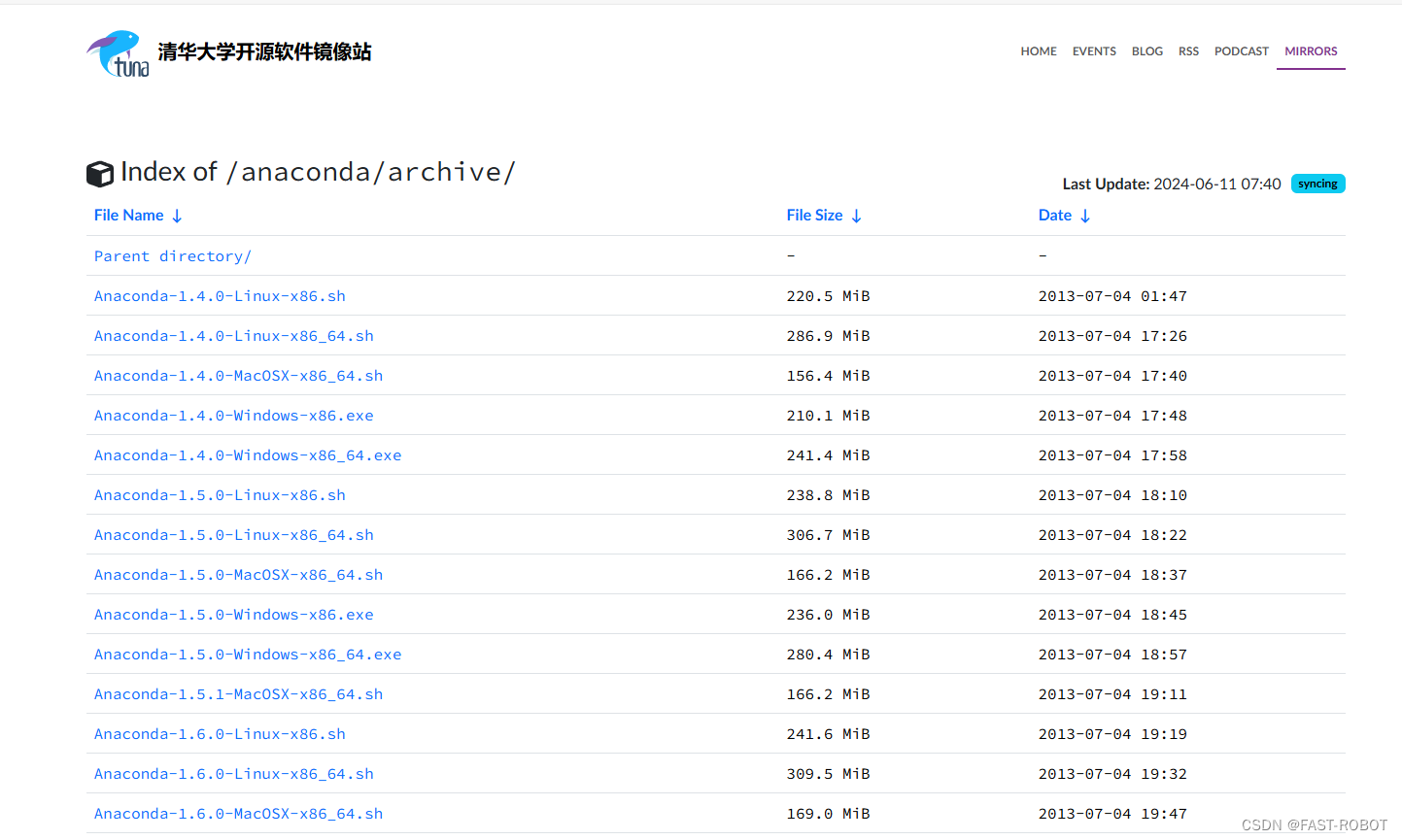Download Anaconda-1.6.0-Linux-x86_64.sh
This screenshot has width=1402, height=840.
click(x=234, y=774)
